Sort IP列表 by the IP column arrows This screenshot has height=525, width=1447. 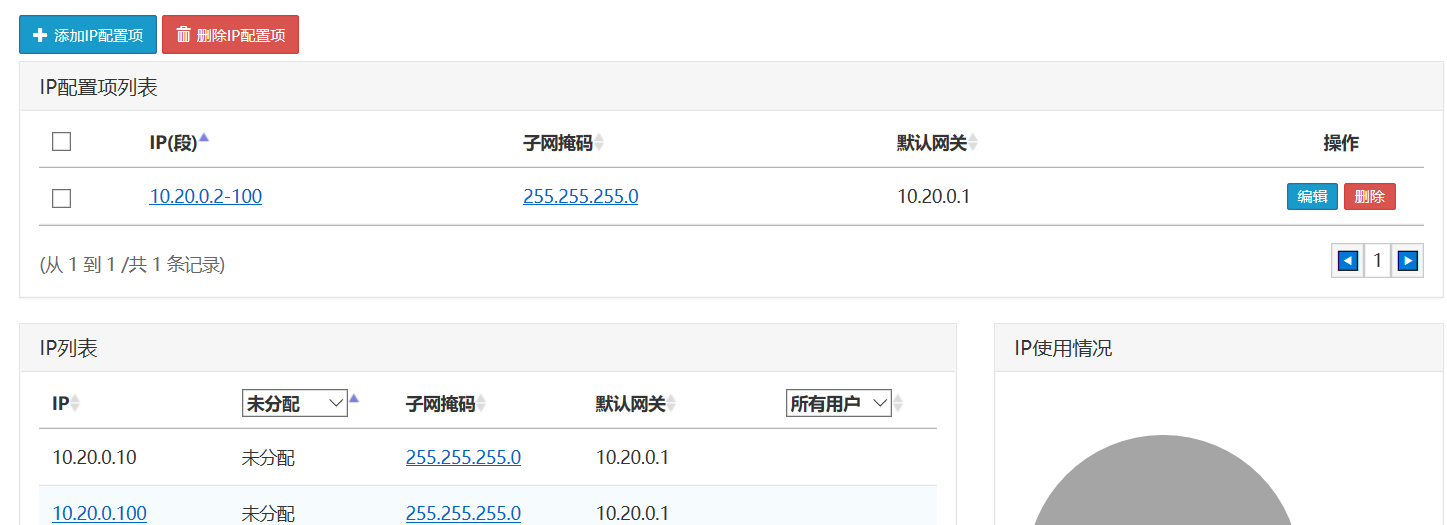[75, 404]
